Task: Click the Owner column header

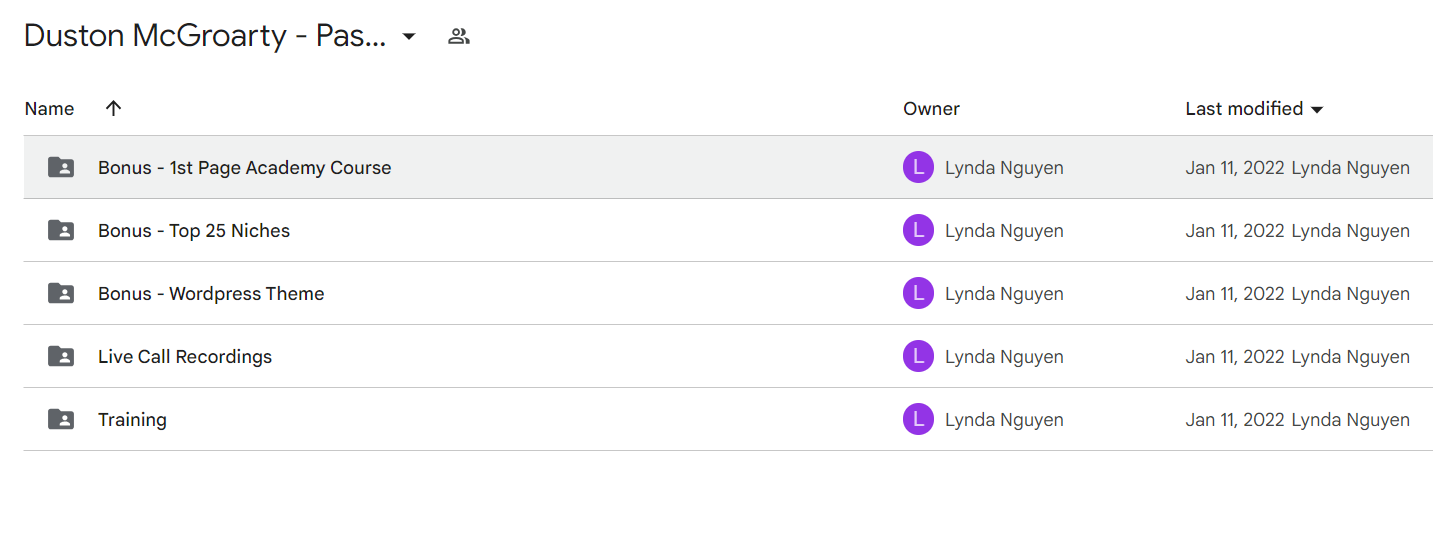Action: pos(931,108)
